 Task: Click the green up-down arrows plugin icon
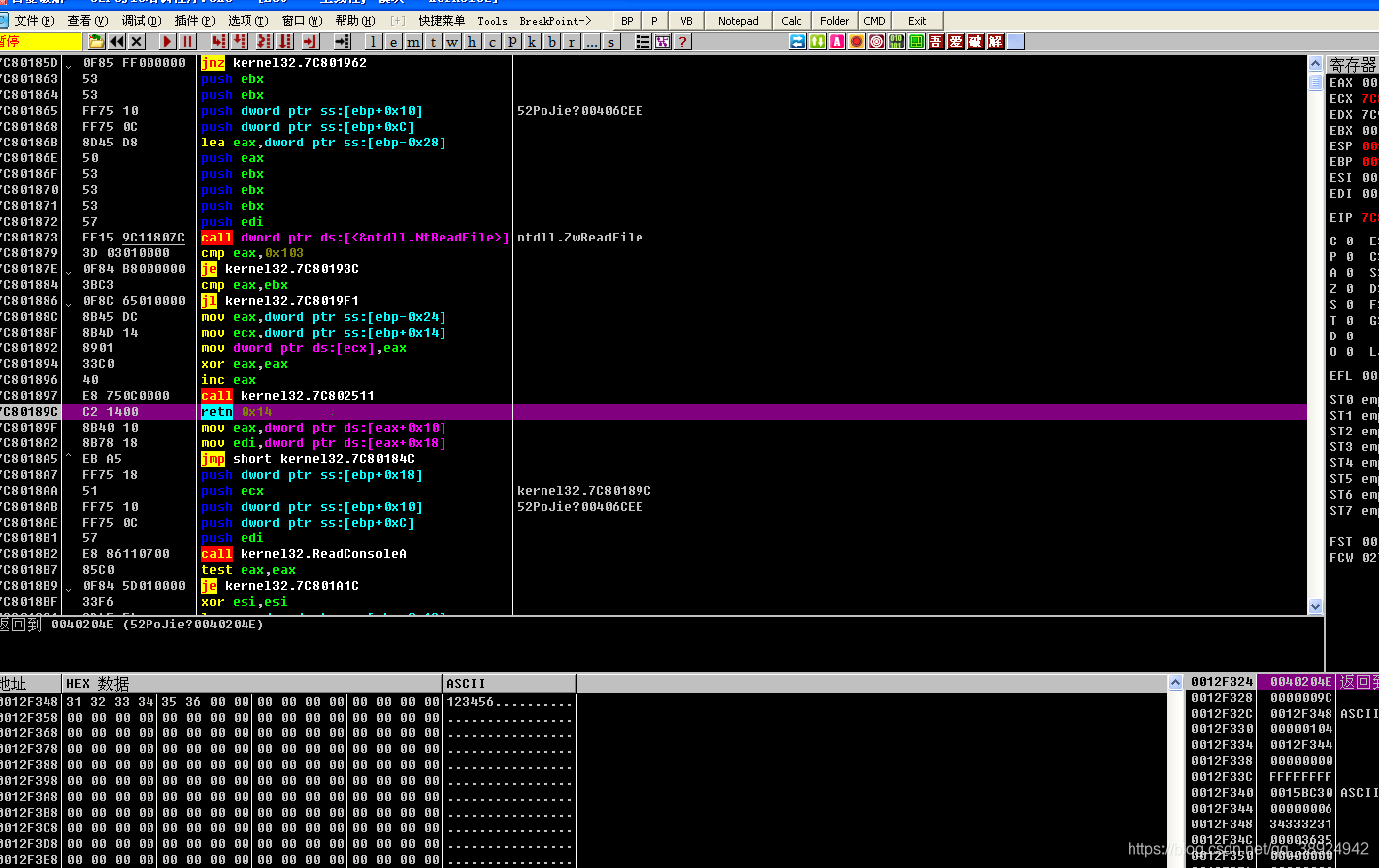(x=818, y=41)
